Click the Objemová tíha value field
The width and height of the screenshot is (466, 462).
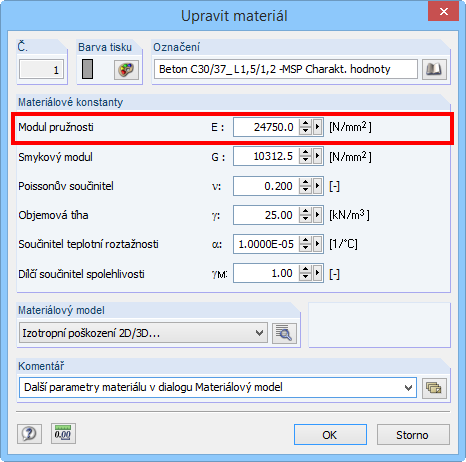pyautogui.click(x=266, y=215)
